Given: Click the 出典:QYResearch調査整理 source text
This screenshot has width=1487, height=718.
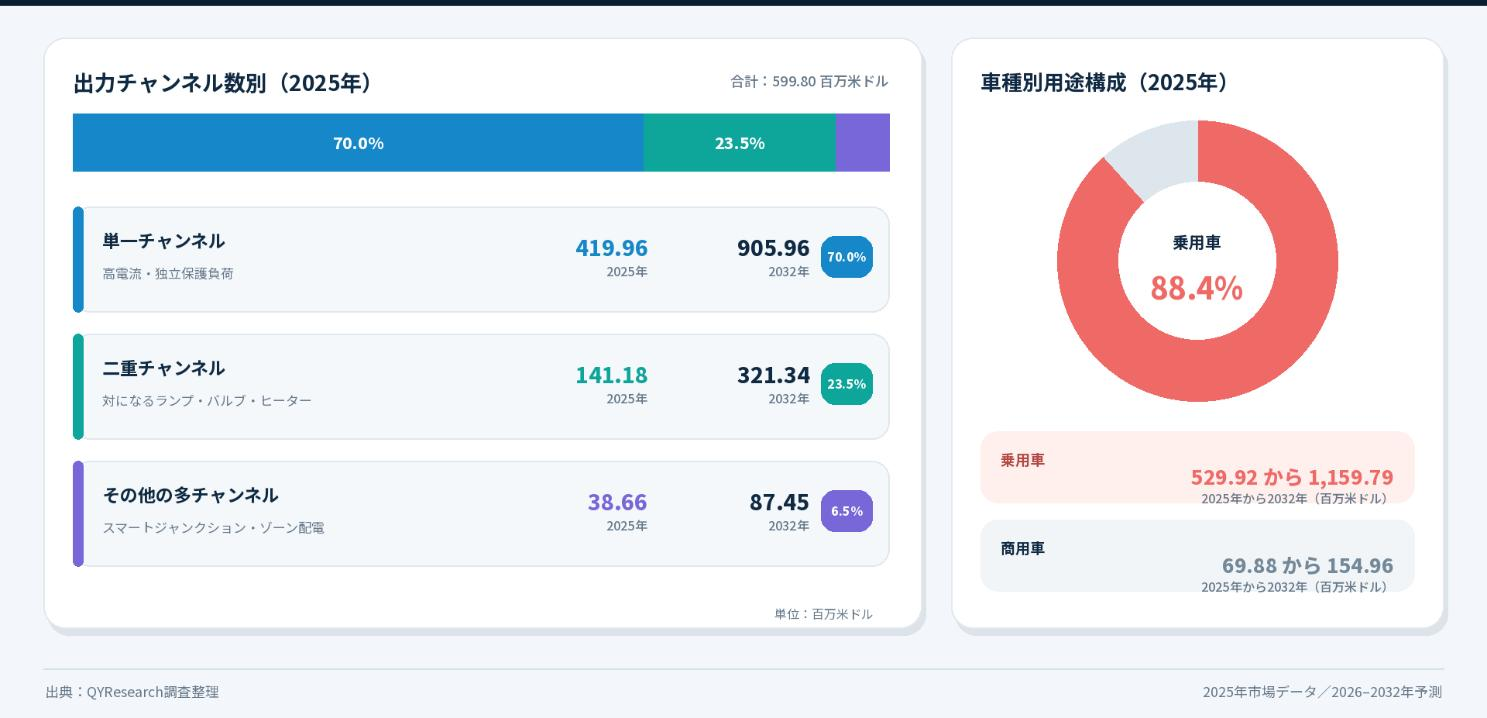Looking at the screenshot, I should tap(132, 692).
